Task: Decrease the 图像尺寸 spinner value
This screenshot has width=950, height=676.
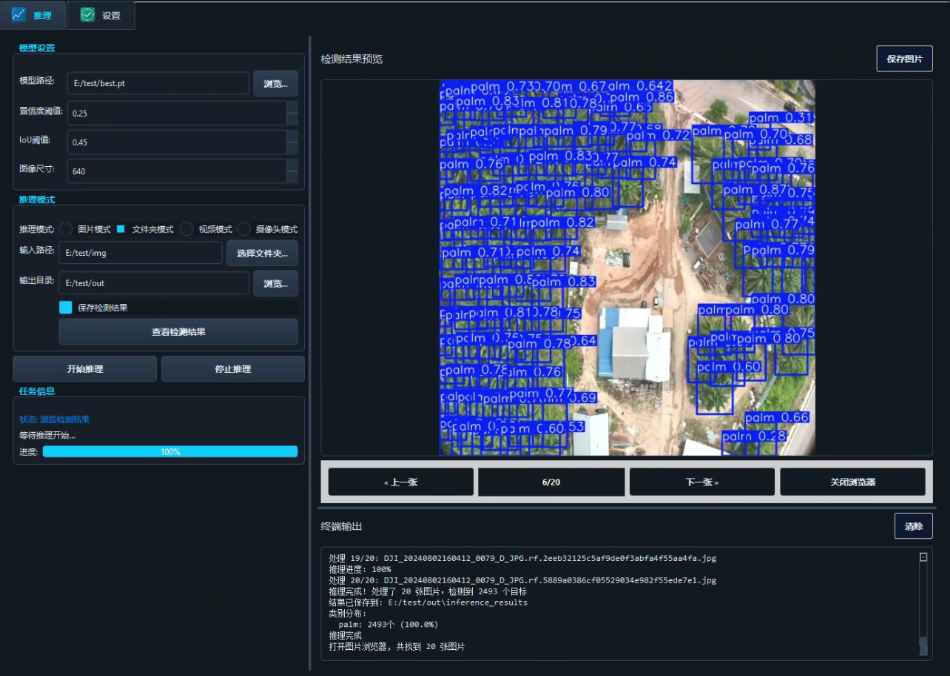Action: (292, 177)
